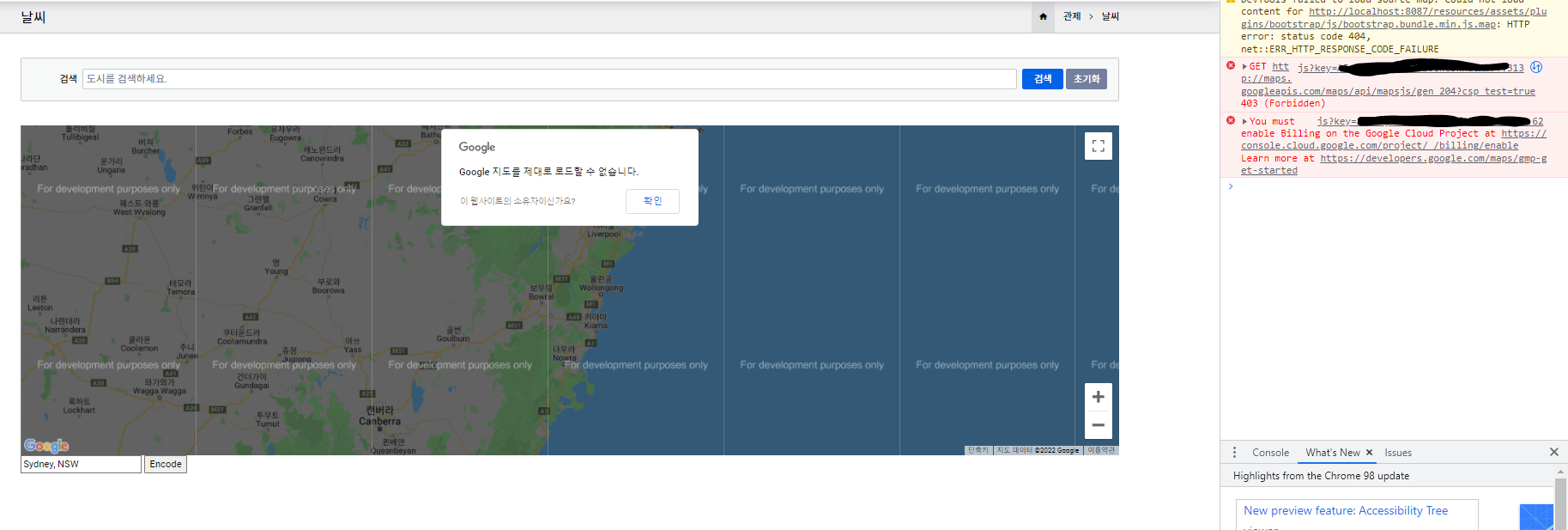1568x530 pixels.
Task: Select the What's New drawer tab
Action: [x=1333, y=453]
